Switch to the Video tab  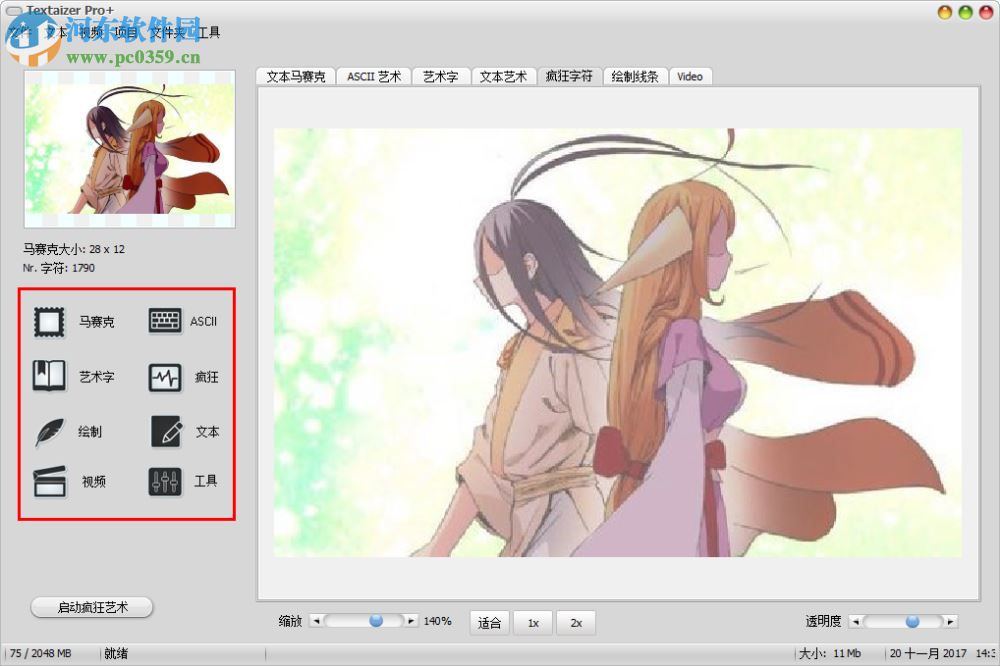coord(690,76)
